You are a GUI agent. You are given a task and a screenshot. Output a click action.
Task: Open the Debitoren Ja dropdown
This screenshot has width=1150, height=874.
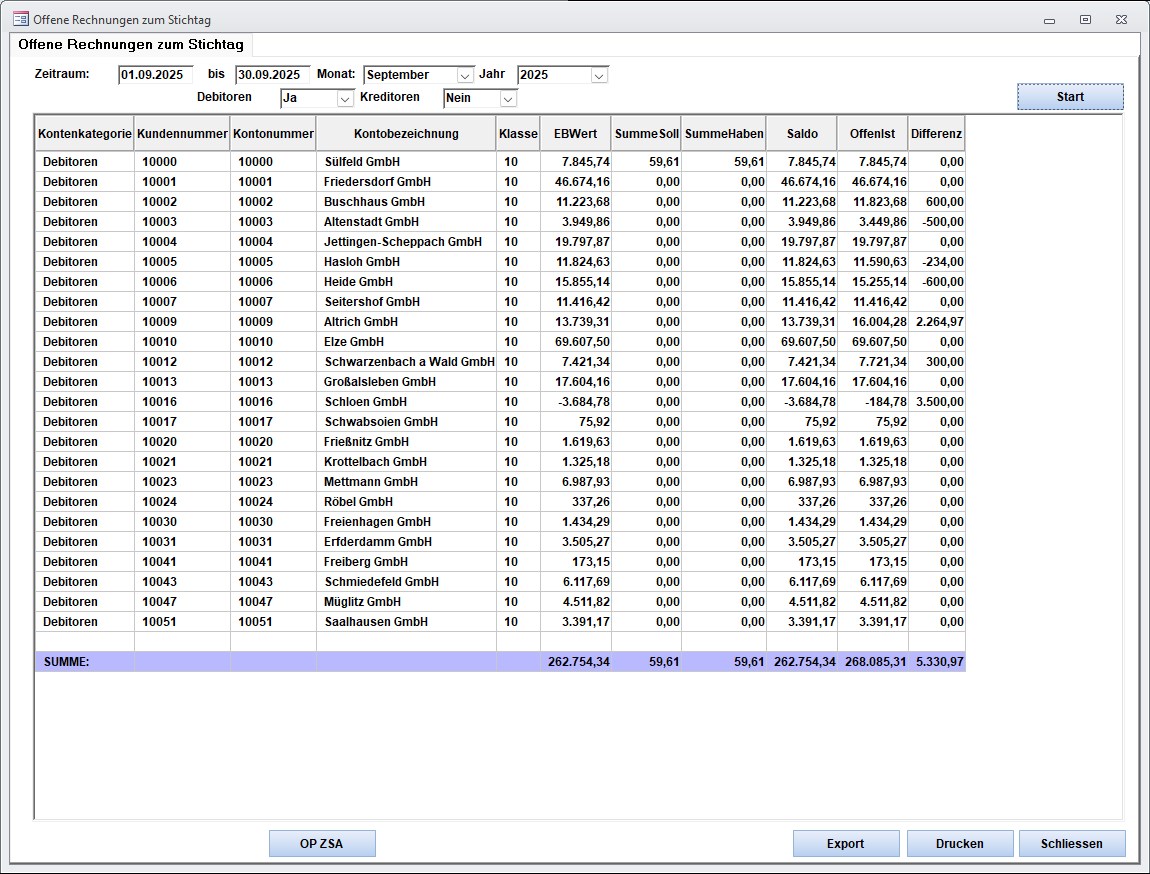tap(345, 98)
